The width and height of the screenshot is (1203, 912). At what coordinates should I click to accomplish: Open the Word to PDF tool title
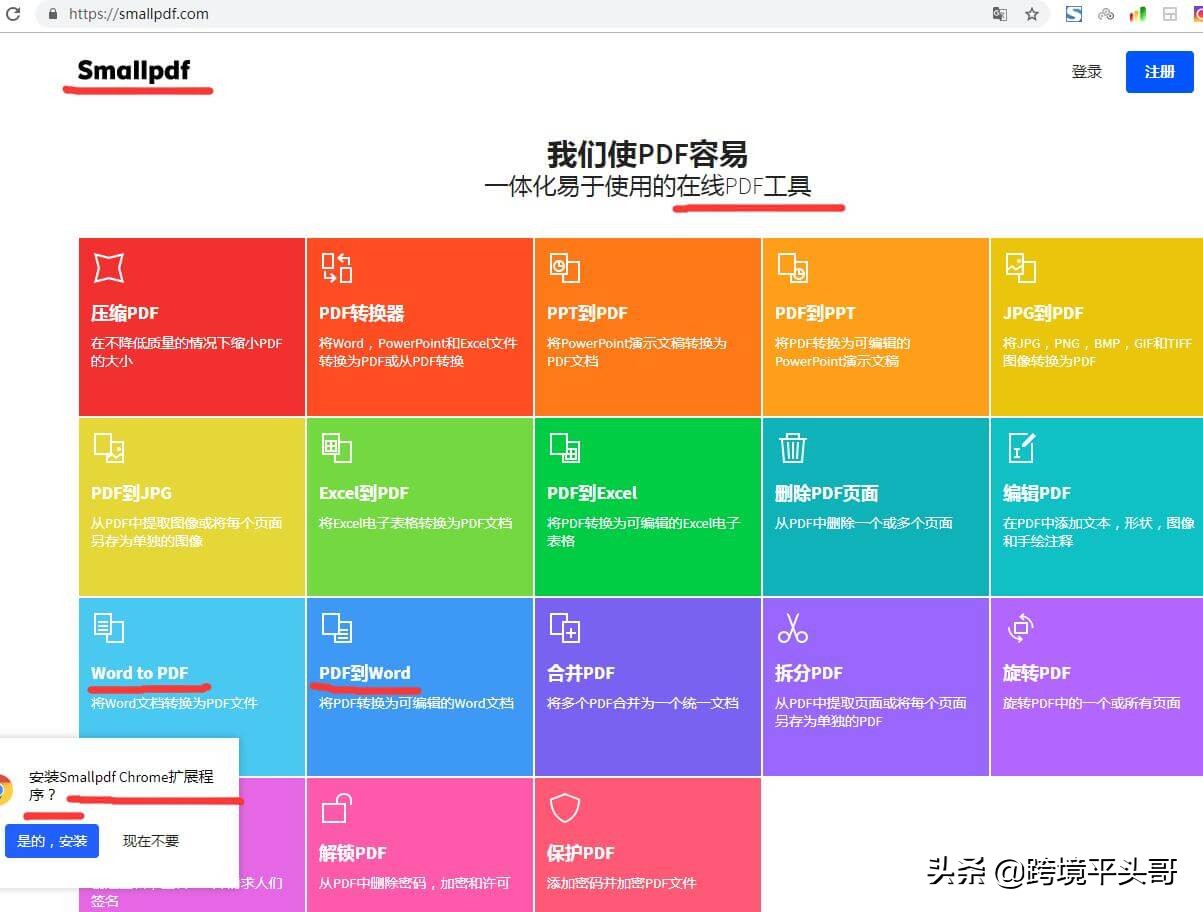point(139,673)
